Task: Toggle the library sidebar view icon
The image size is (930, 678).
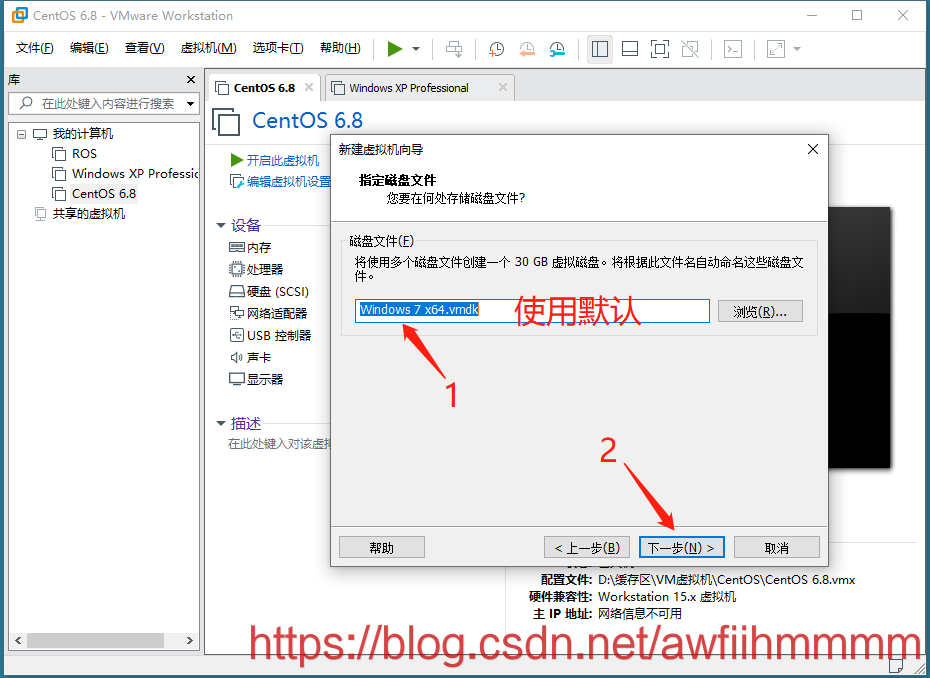Action: pos(600,49)
